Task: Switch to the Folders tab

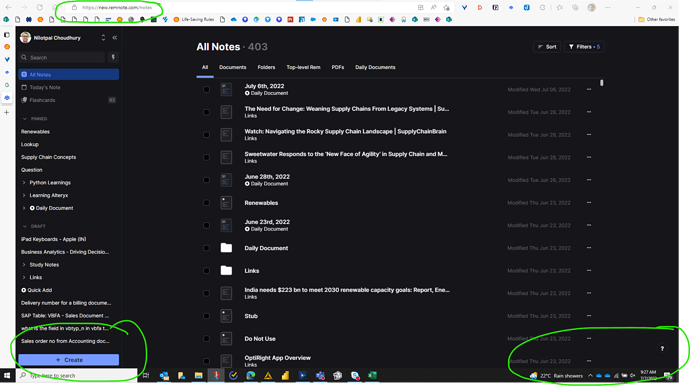Action: (x=266, y=67)
